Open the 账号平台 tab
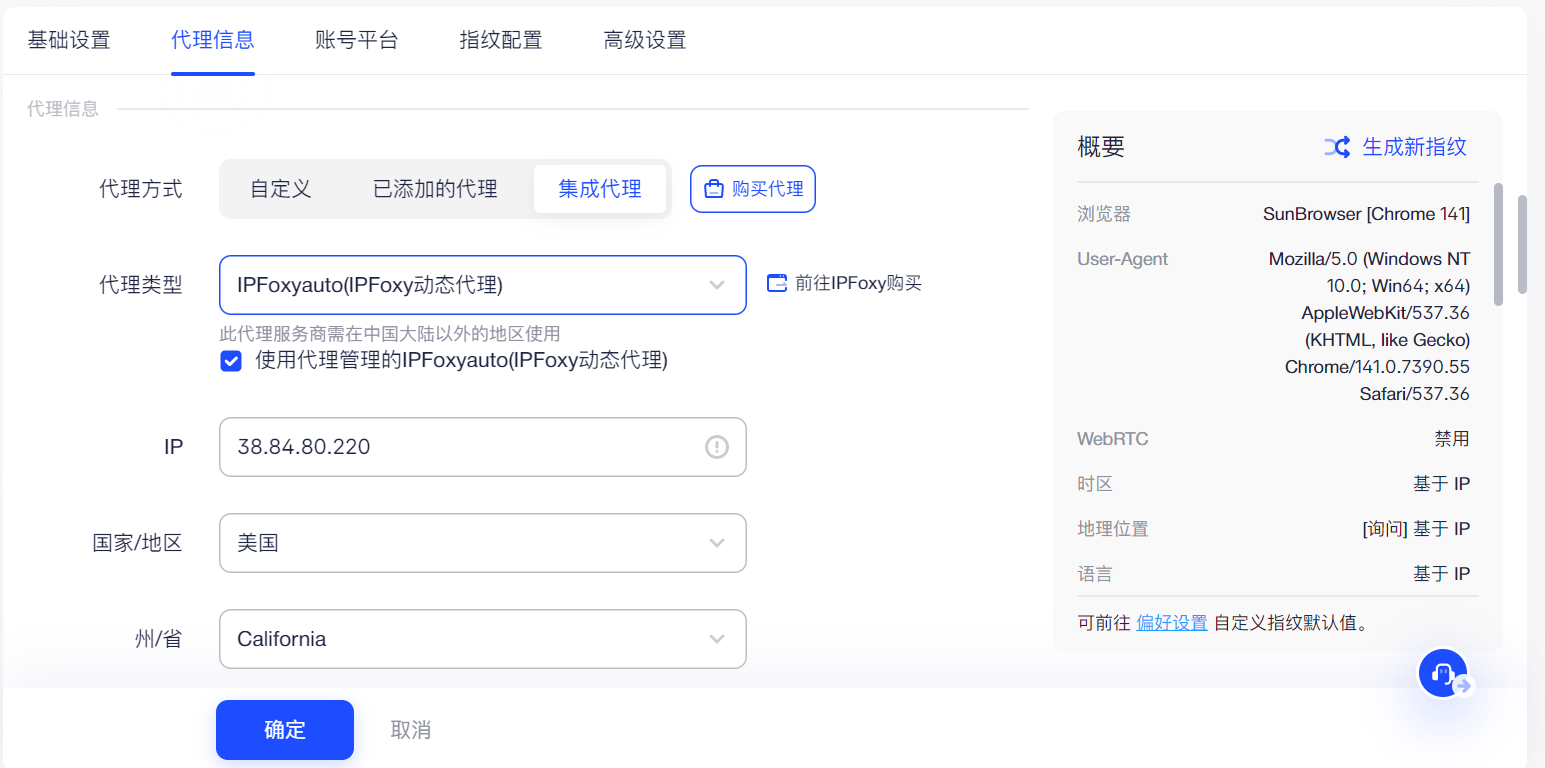 pyautogui.click(x=357, y=40)
